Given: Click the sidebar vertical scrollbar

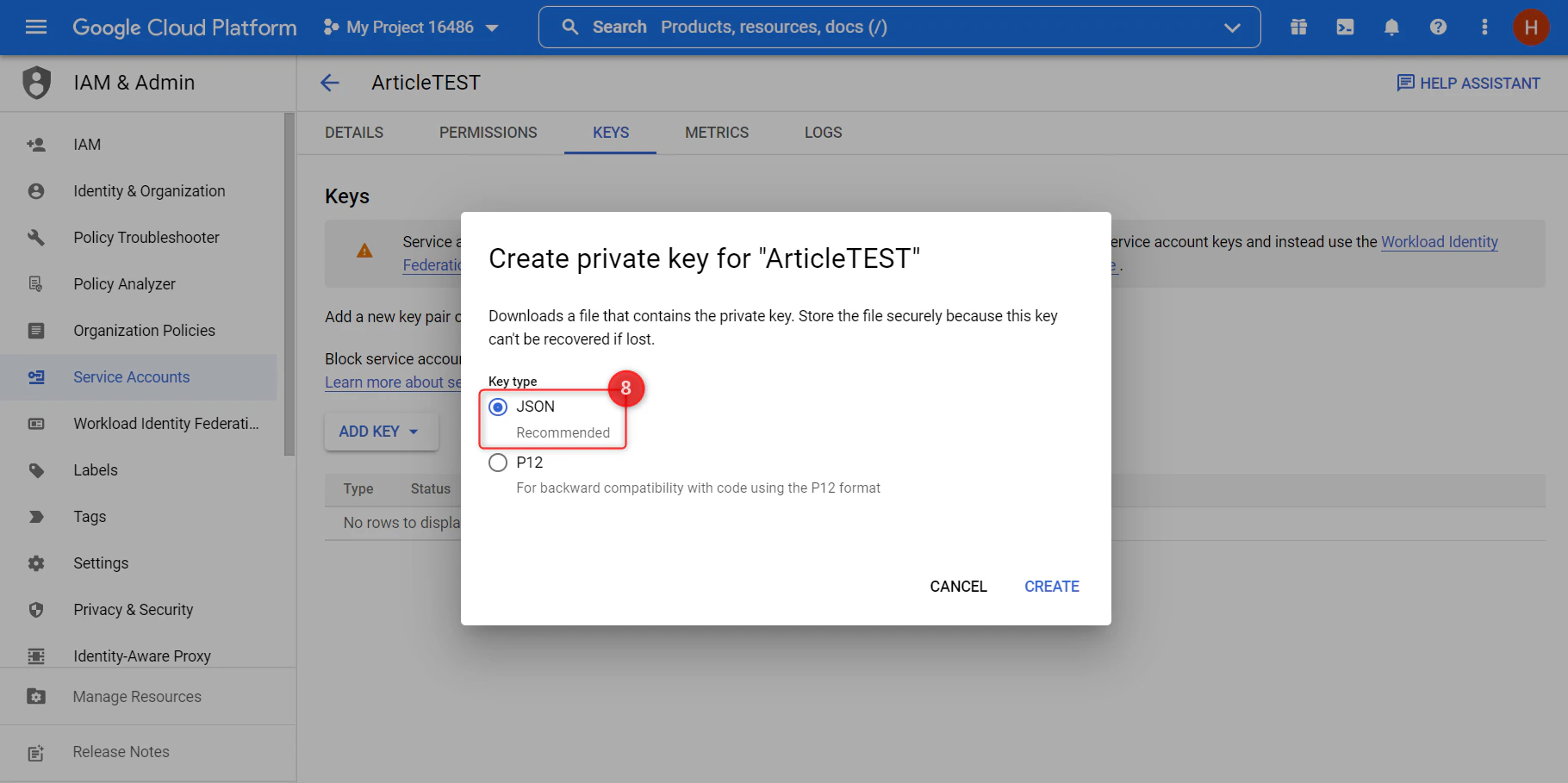Looking at the screenshot, I should (289, 284).
